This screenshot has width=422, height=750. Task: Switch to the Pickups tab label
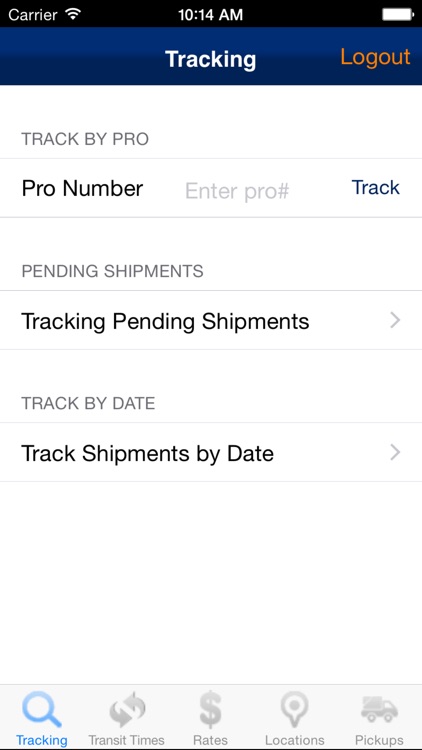pos(379,740)
